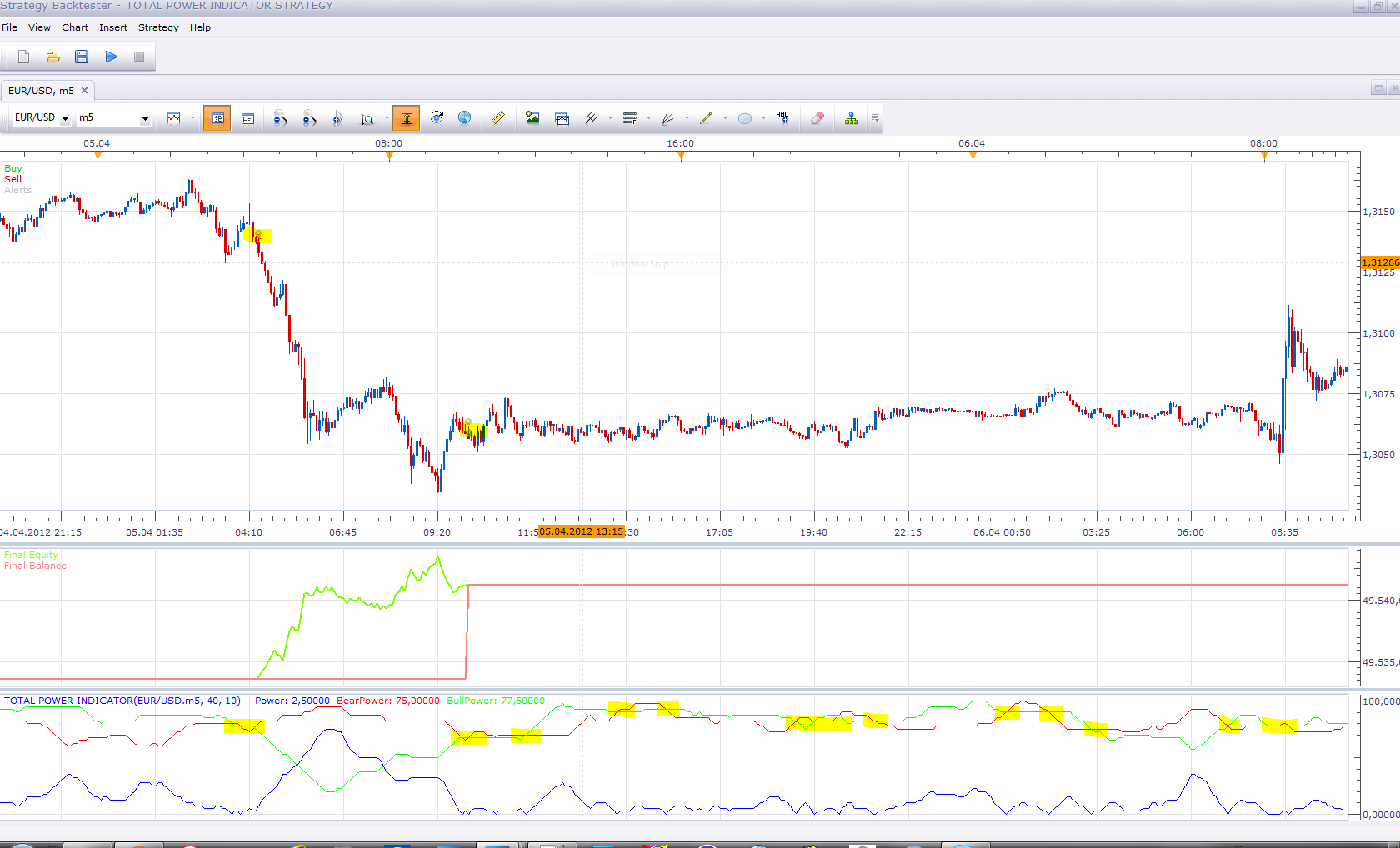Open a strategy with the folder icon
Screen dimensions: 1400x848
pos(52,57)
